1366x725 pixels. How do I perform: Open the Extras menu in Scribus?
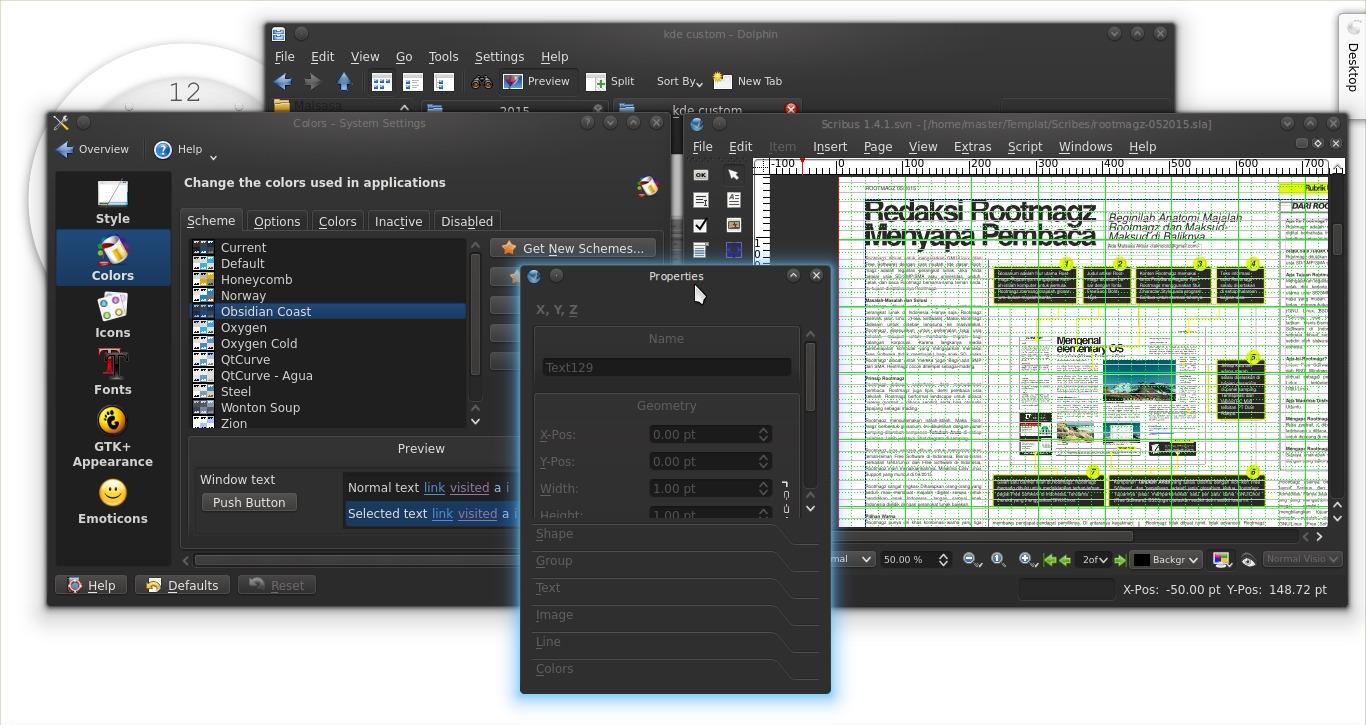pos(971,146)
